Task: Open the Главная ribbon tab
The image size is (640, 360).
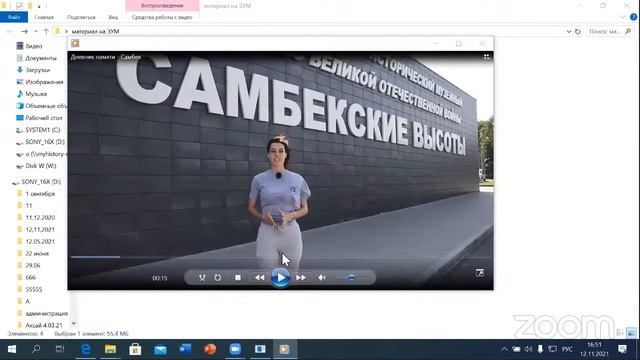Action: pyautogui.click(x=44, y=17)
